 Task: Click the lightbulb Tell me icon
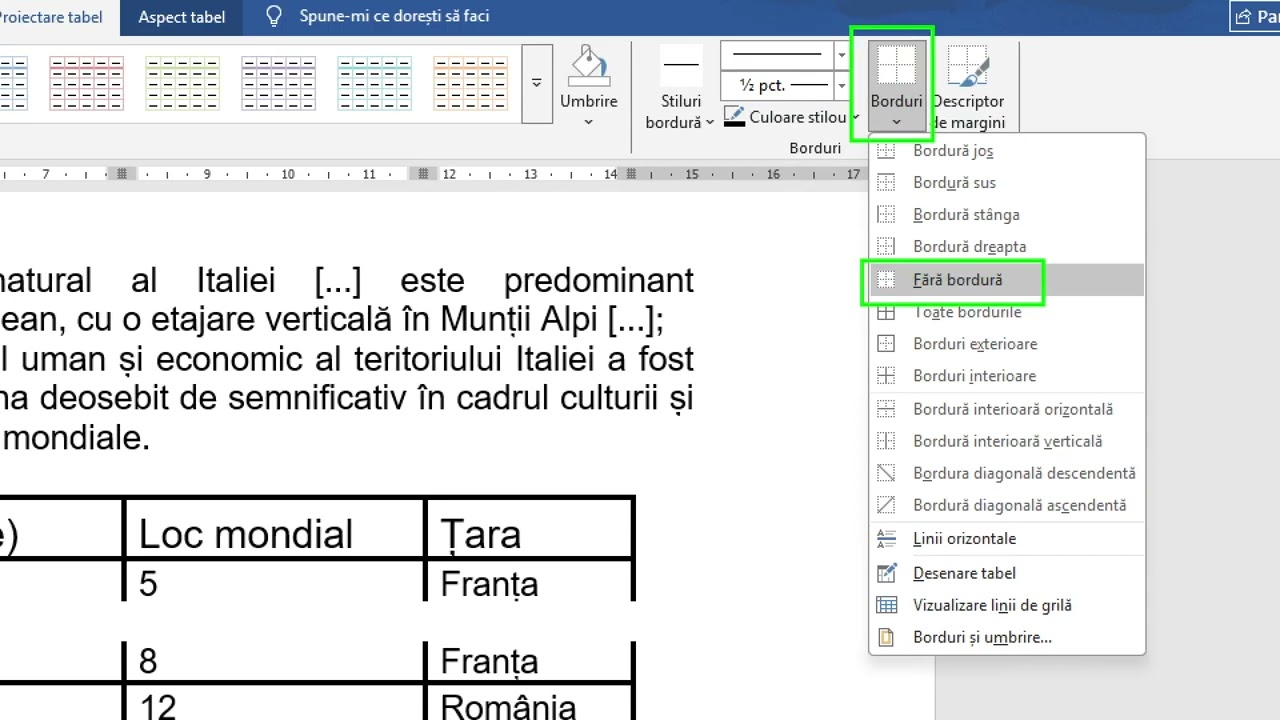click(274, 17)
